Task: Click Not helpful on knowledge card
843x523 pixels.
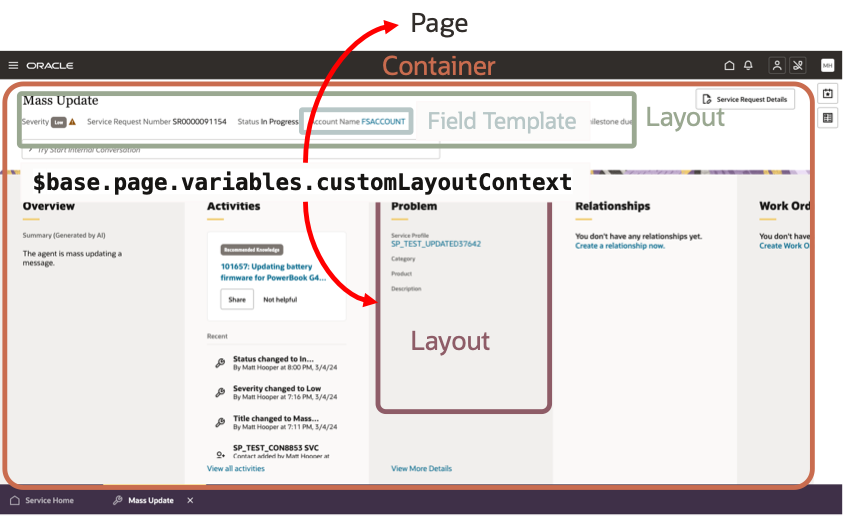Action: pyautogui.click(x=280, y=300)
